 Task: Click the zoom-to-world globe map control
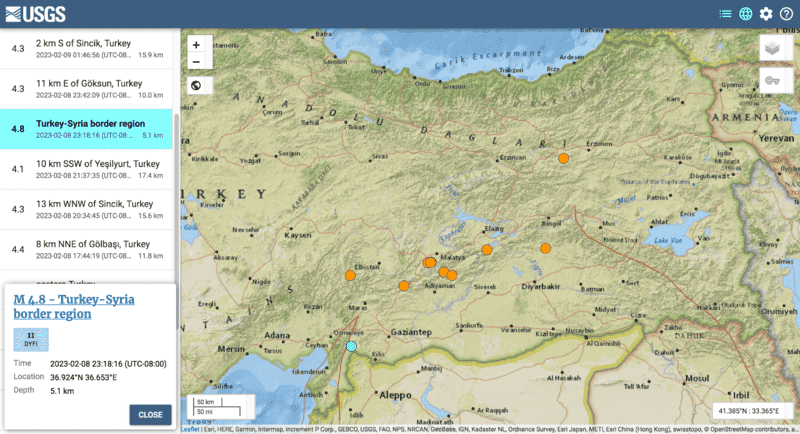196,85
